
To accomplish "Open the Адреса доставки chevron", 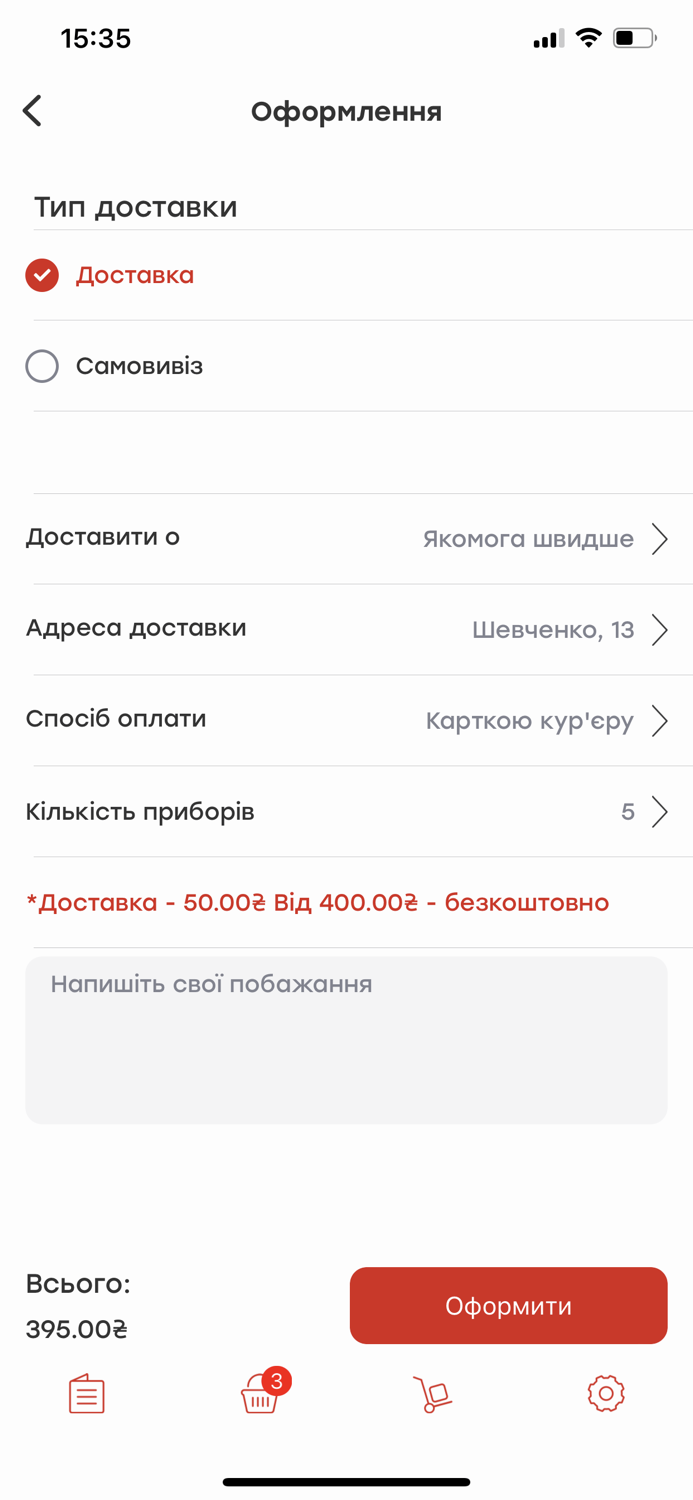I will (x=660, y=629).
